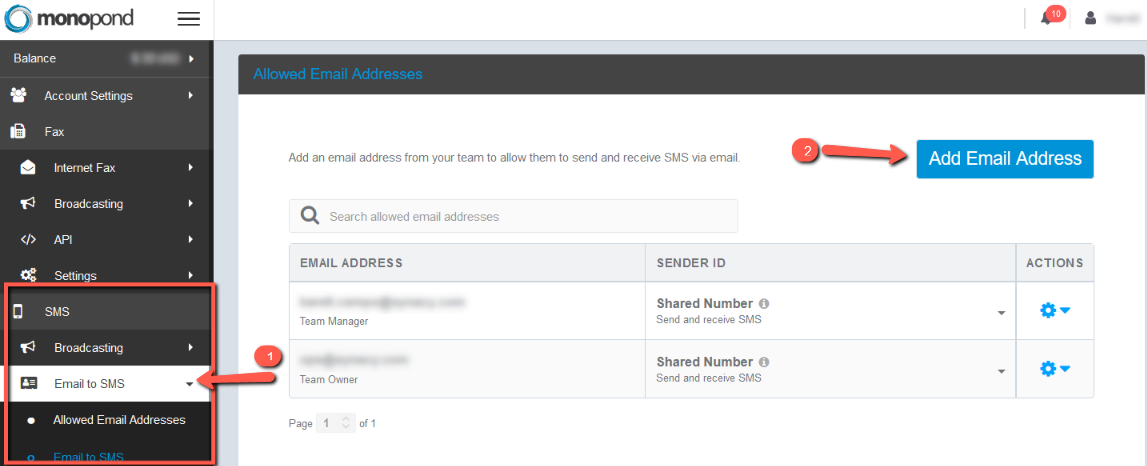Screen dimensions: 1147x466
Task: Open the notifications bell icon
Action: click(1048, 18)
